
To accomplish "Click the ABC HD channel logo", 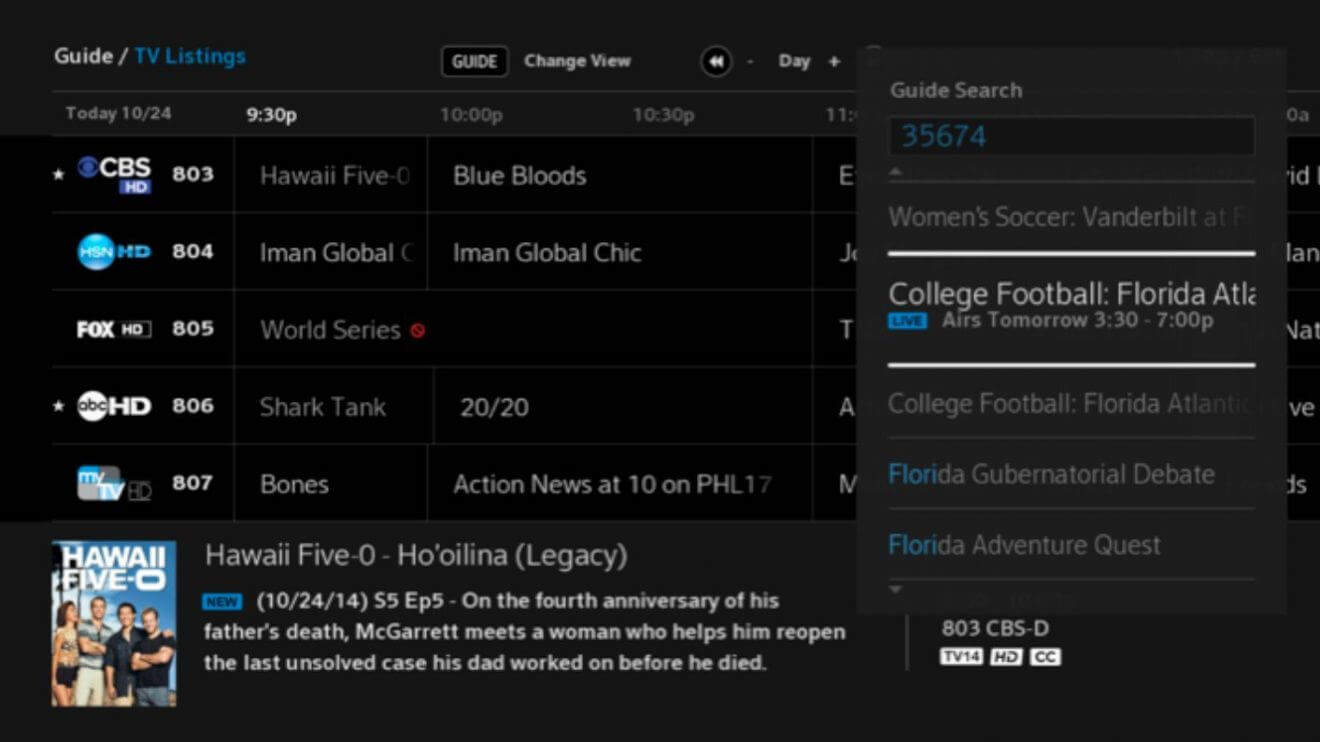I will 114,406.
